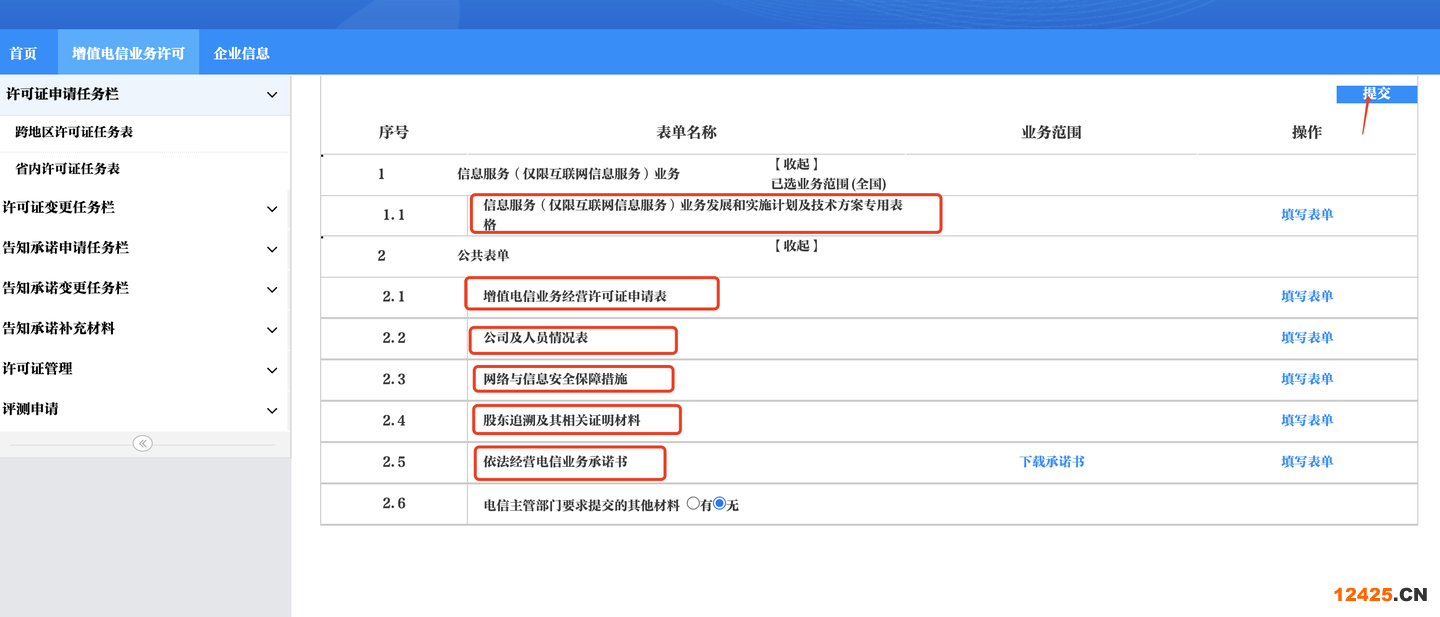Open 跨地区许可证任务表 in sidebar

pos(74,132)
